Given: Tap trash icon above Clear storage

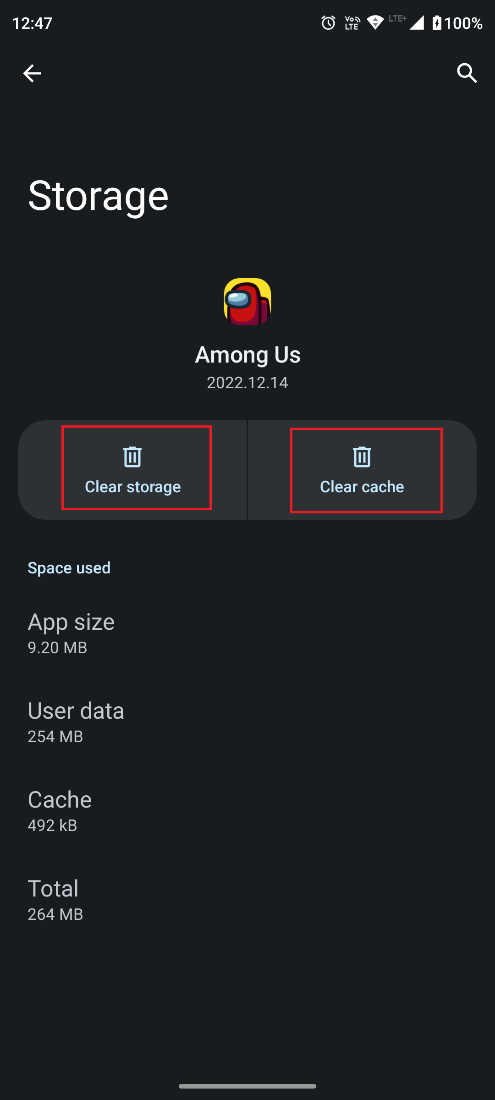Looking at the screenshot, I should coord(133,457).
